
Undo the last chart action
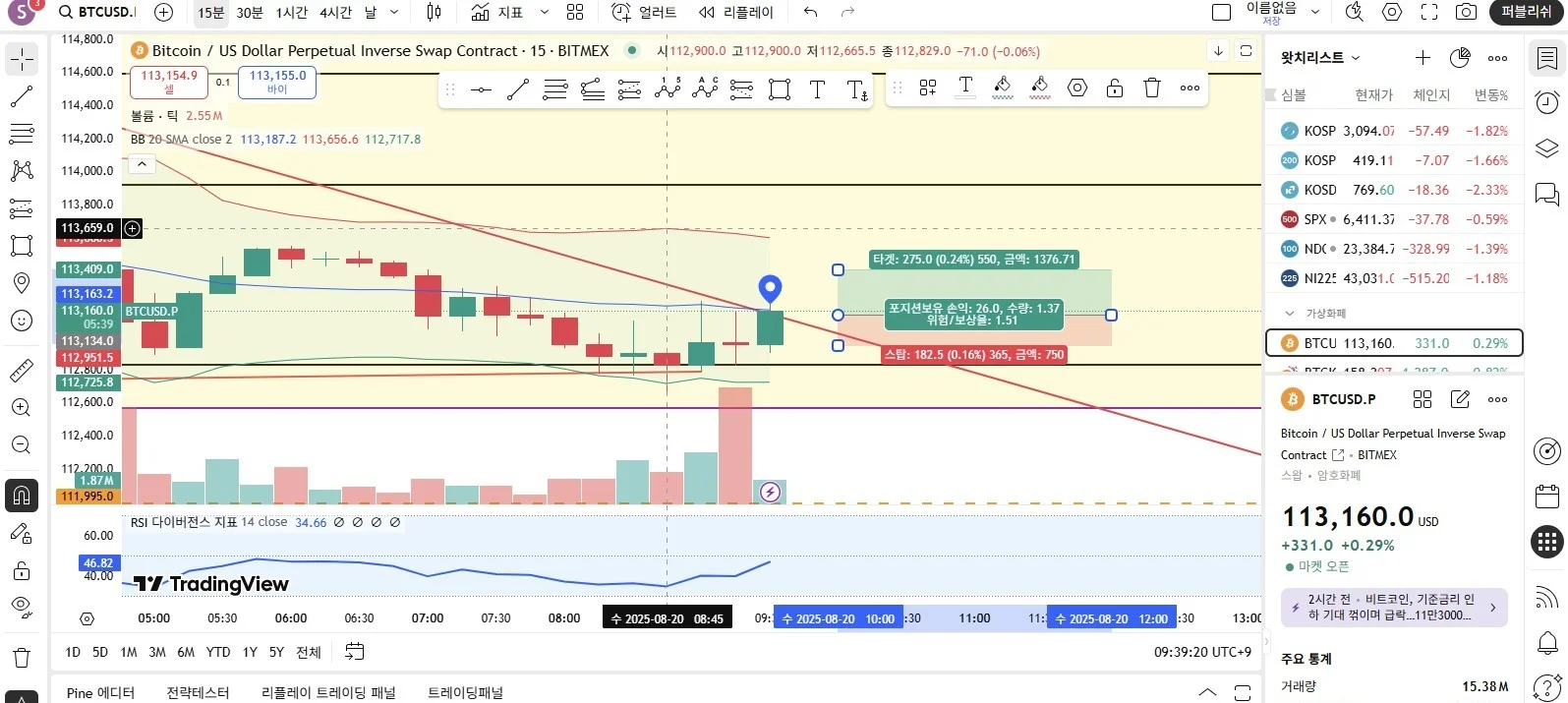pos(810,13)
